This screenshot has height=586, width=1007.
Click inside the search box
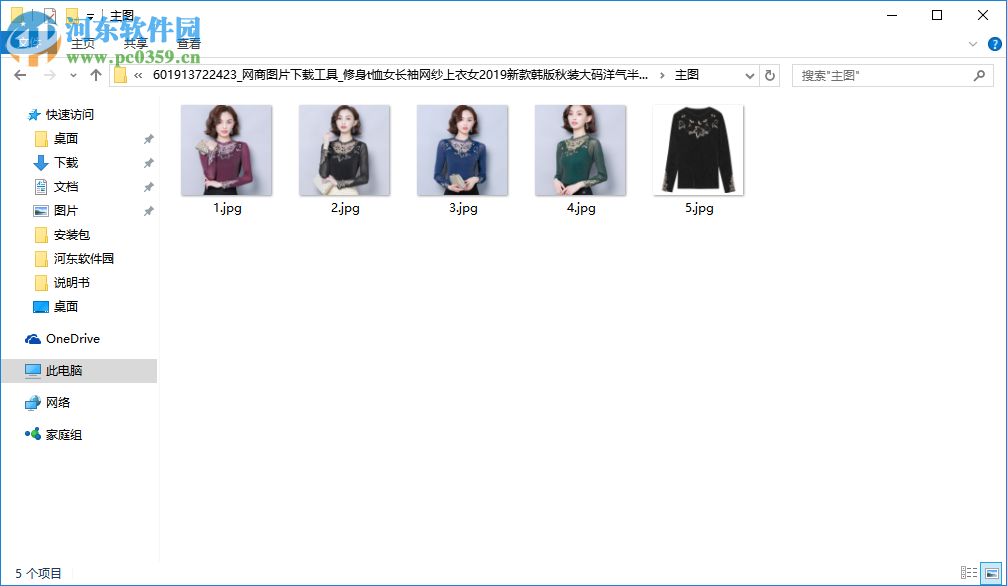point(880,74)
